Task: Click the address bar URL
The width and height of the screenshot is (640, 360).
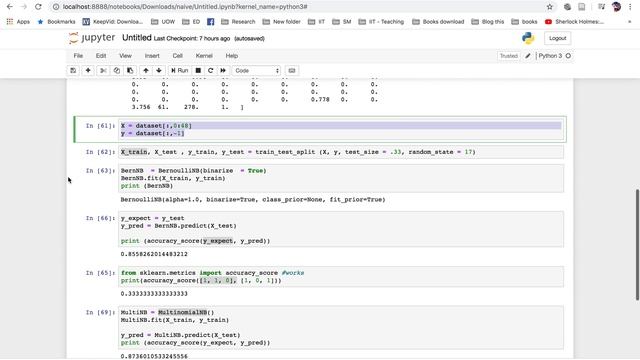Action: [x=185, y=7]
